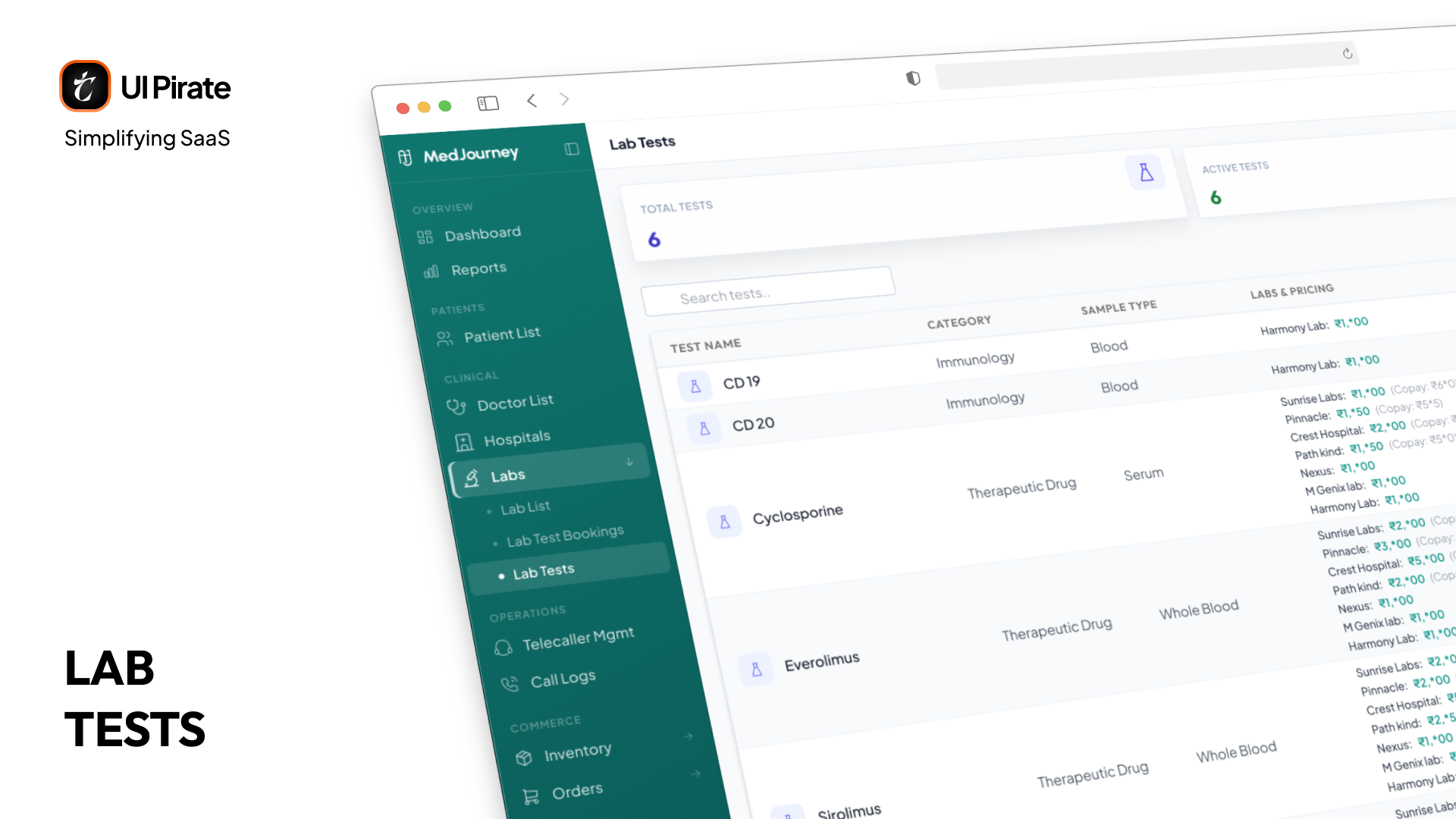
Task: Click the Lab Tests page title
Action: [642, 143]
